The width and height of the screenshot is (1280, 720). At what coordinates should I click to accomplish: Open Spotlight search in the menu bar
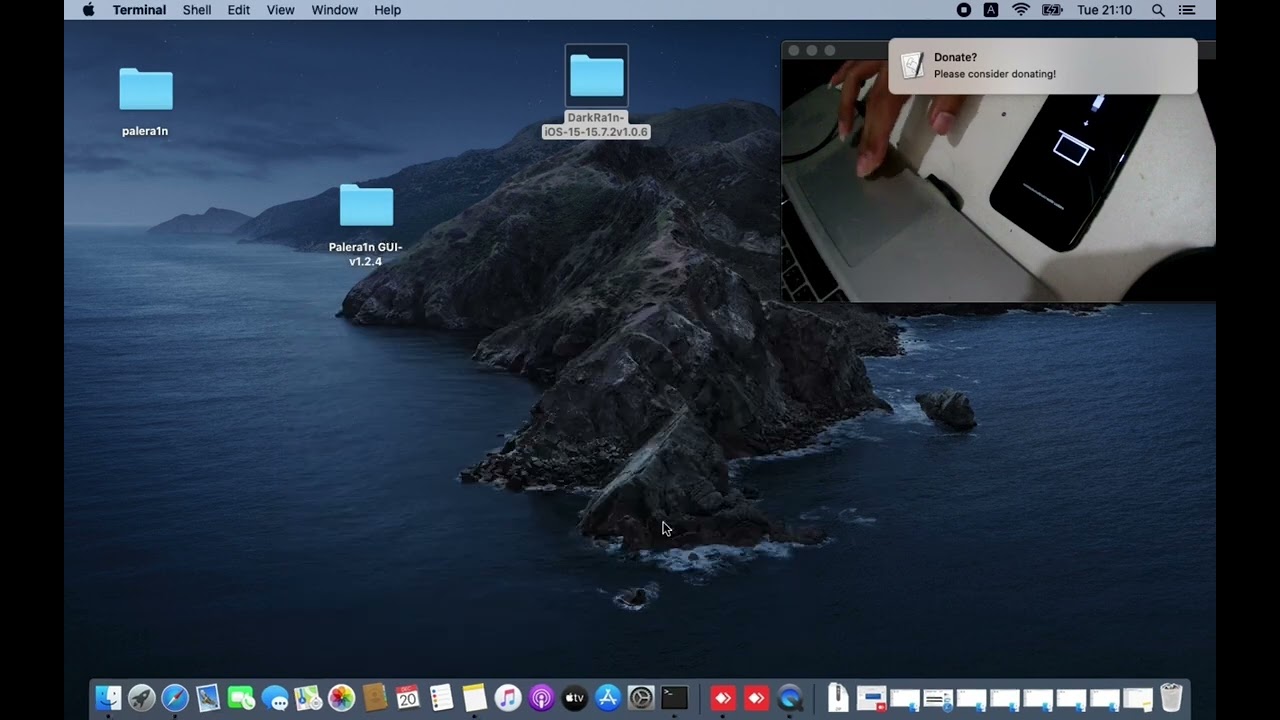click(x=1158, y=10)
